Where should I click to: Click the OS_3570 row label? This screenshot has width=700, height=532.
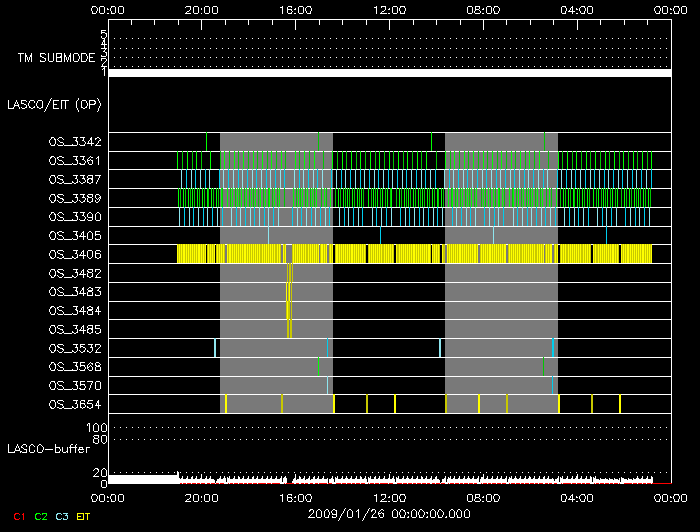tap(75, 385)
